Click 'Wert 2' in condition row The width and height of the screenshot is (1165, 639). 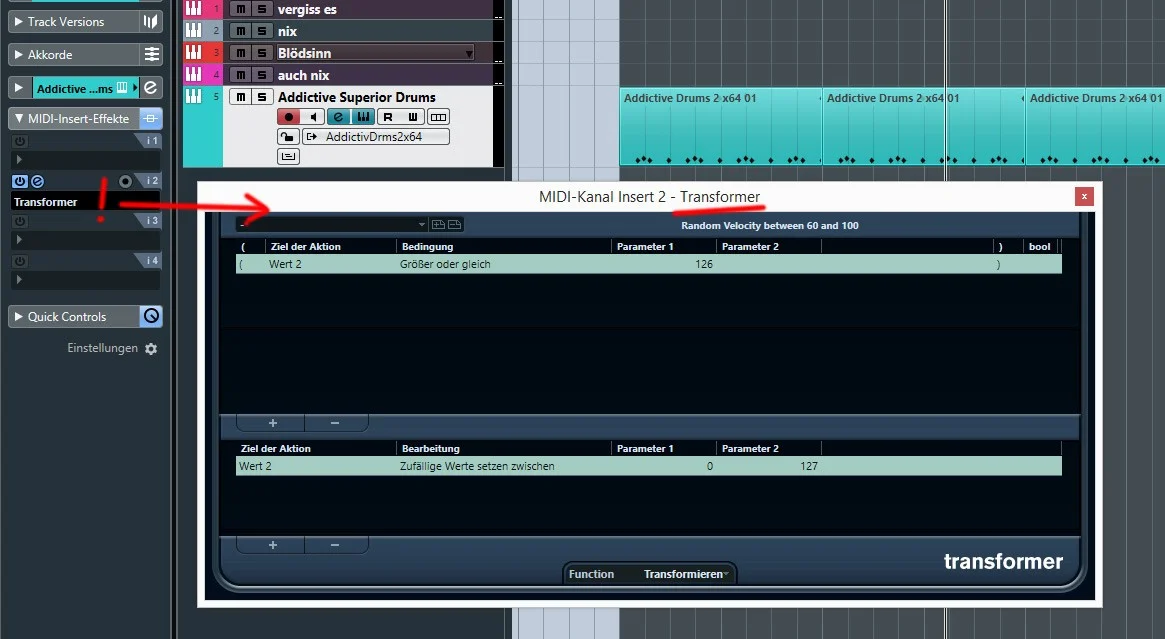(x=285, y=264)
